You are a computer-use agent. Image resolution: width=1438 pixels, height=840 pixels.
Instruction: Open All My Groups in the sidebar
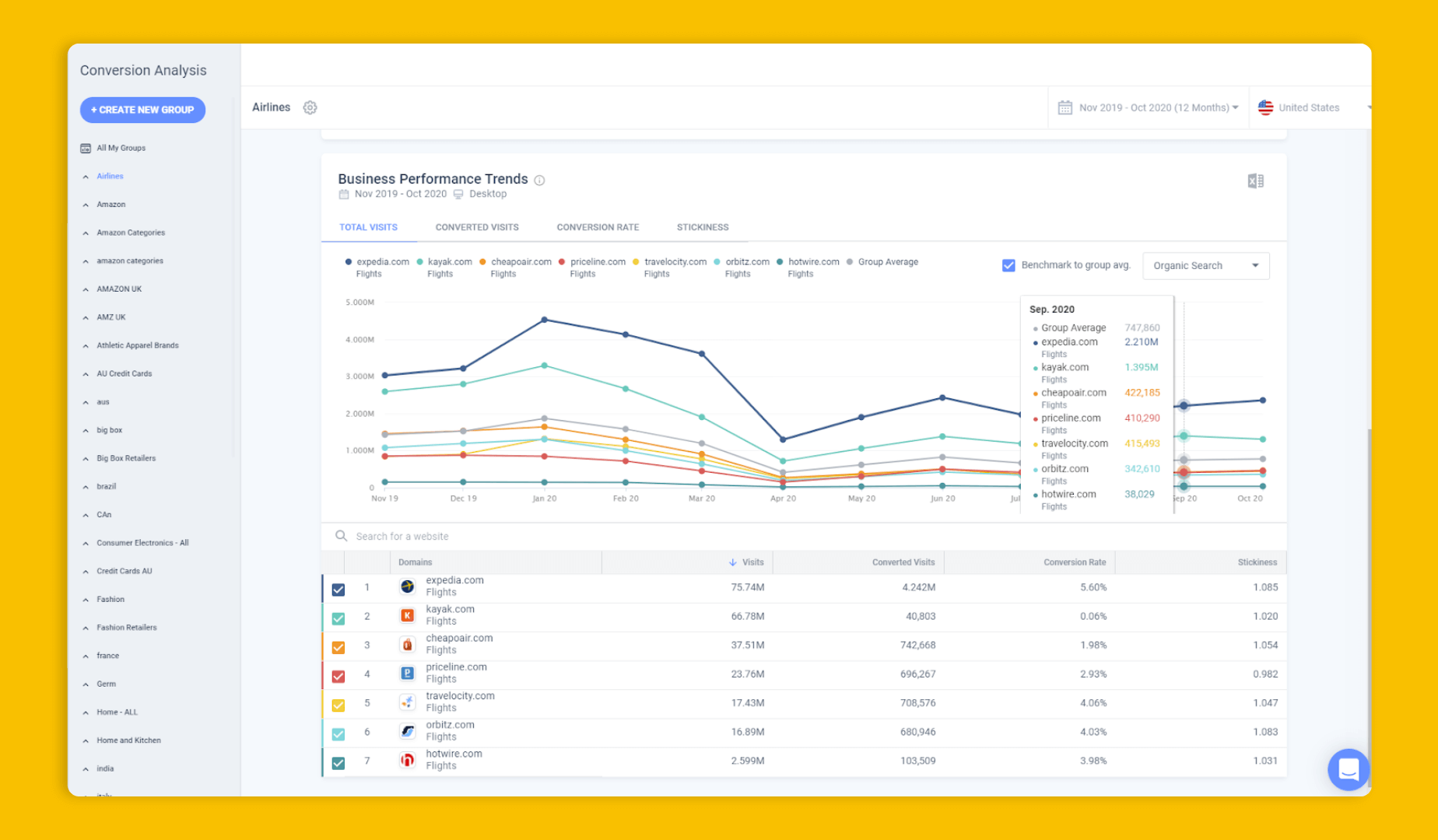tap(121, 148)
